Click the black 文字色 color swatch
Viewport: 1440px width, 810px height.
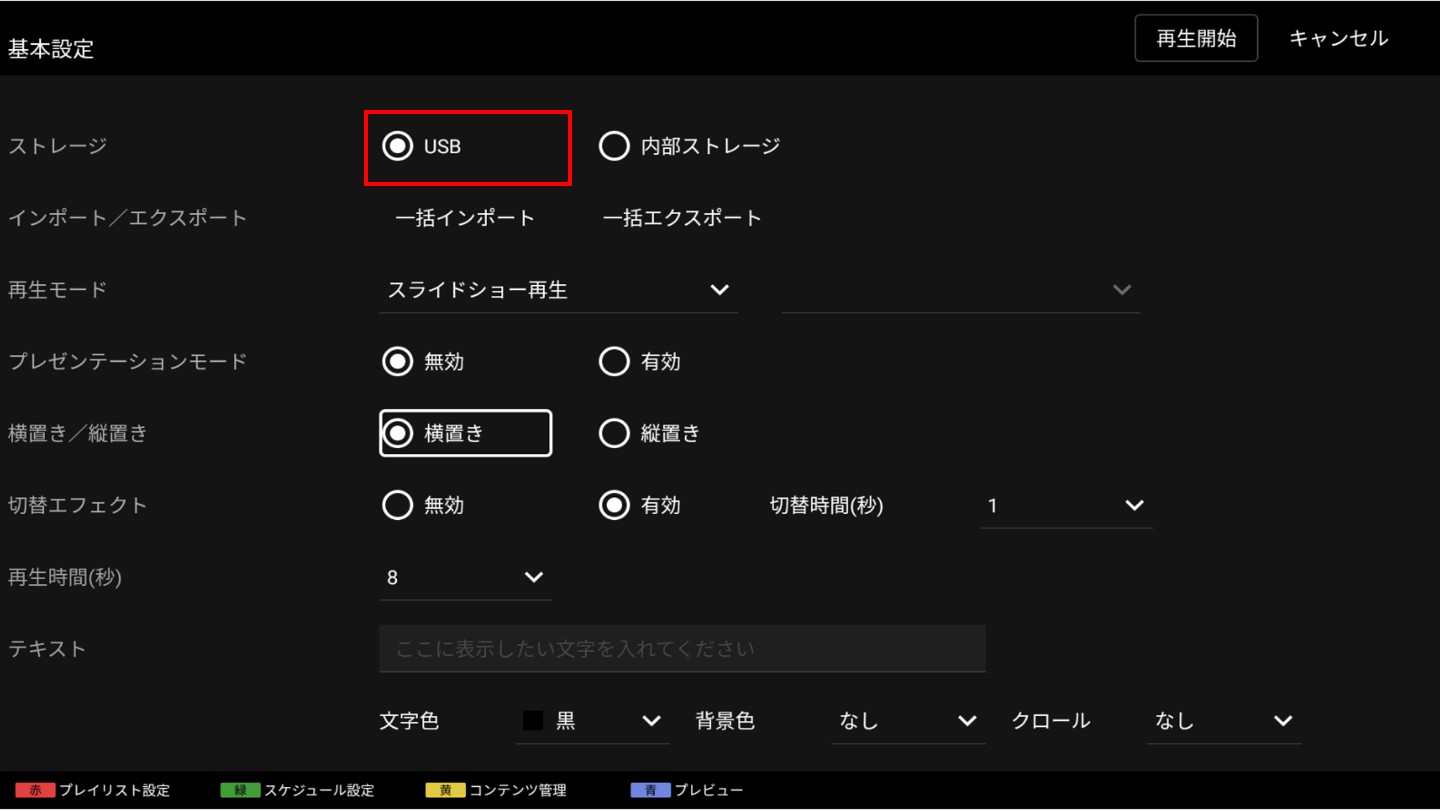tap(533, 721)
